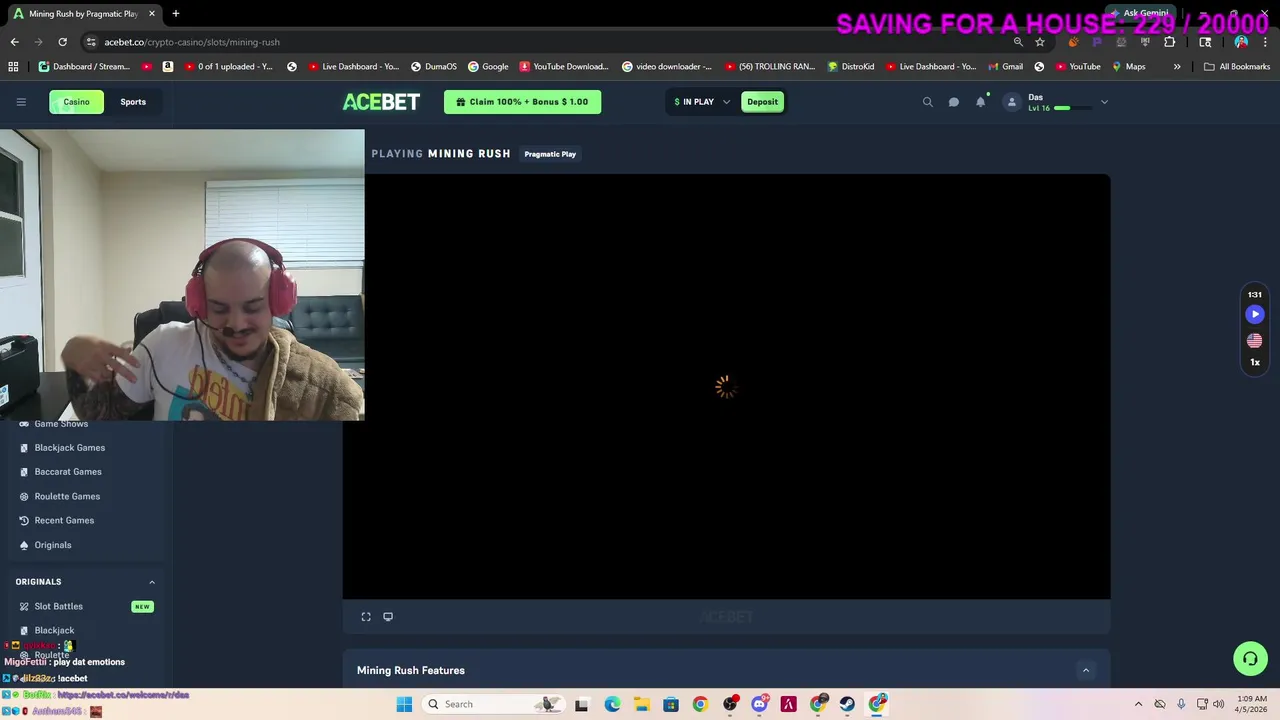Open Microsoft Edge from the taskbar

(612, 704)
